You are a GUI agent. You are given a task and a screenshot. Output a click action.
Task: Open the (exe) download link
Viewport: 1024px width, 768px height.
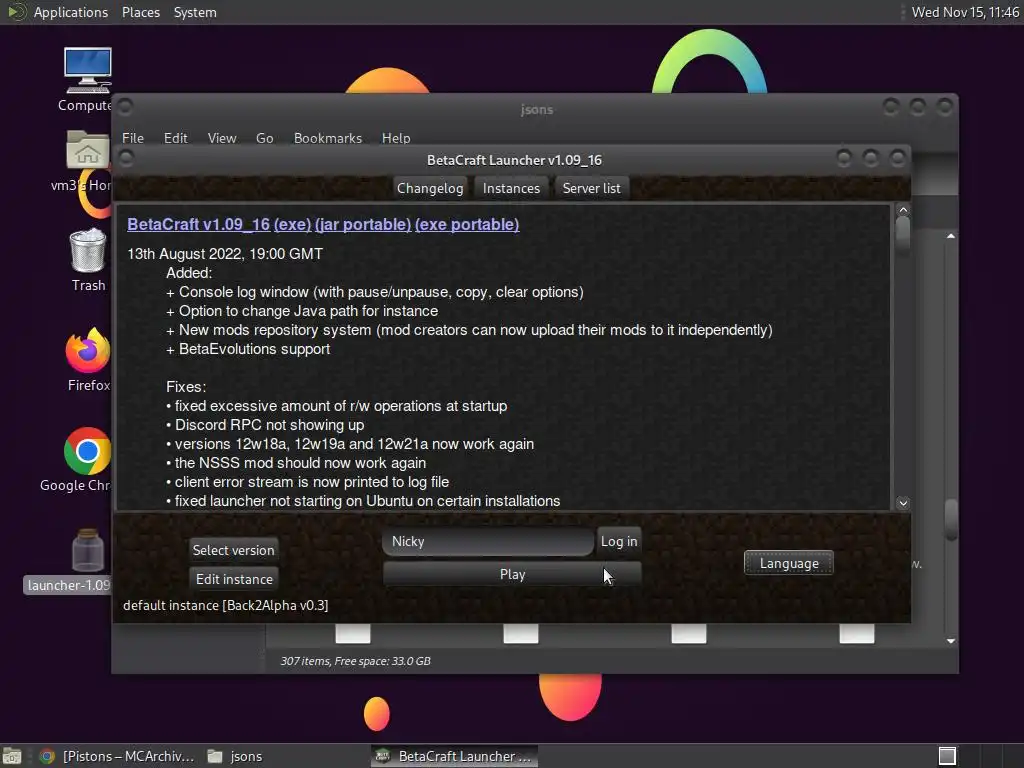pos(292,224)
